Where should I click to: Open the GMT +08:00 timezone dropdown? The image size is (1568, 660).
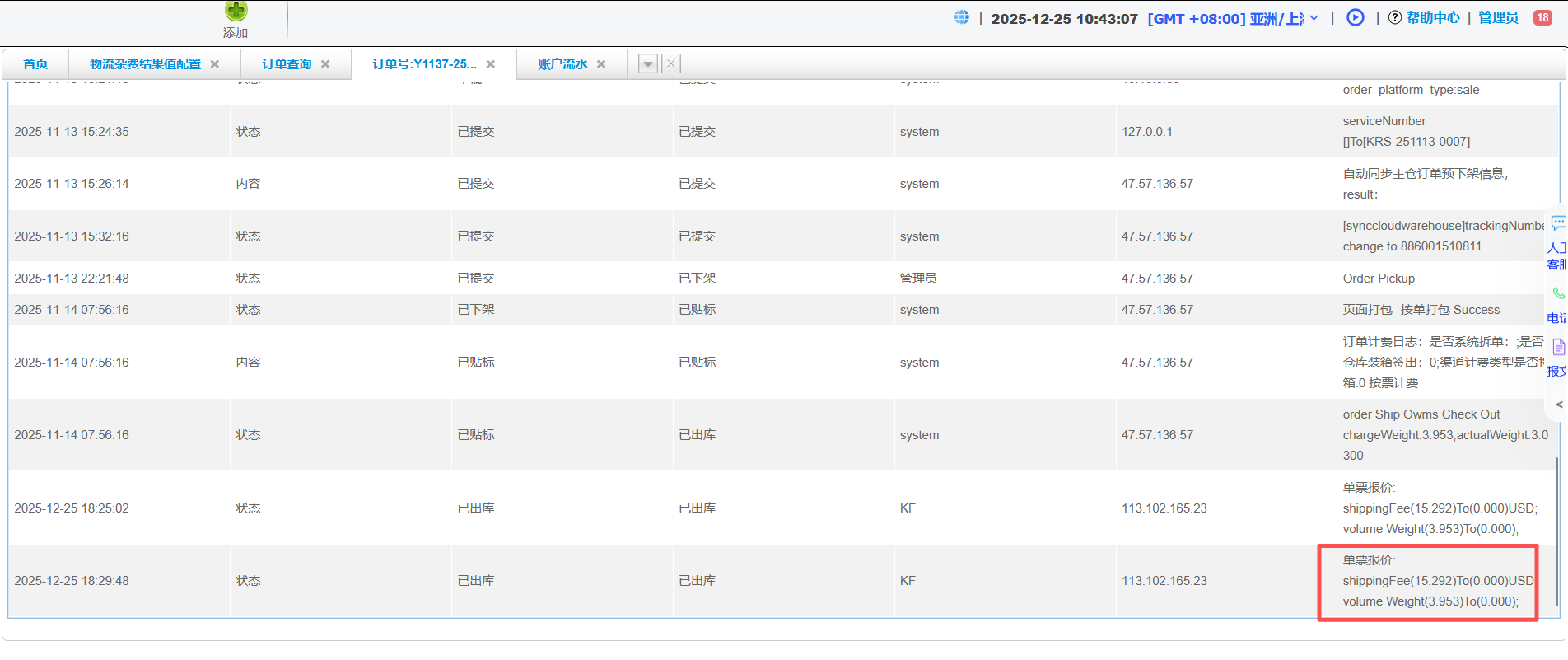point(1233,18)
